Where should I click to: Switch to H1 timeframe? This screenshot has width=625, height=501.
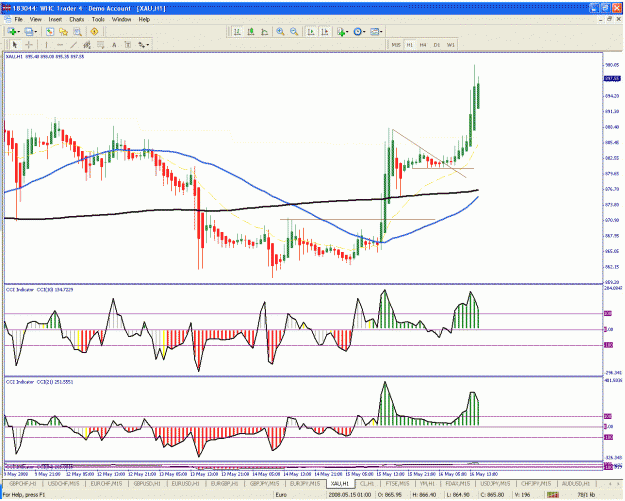click(409, 45)
